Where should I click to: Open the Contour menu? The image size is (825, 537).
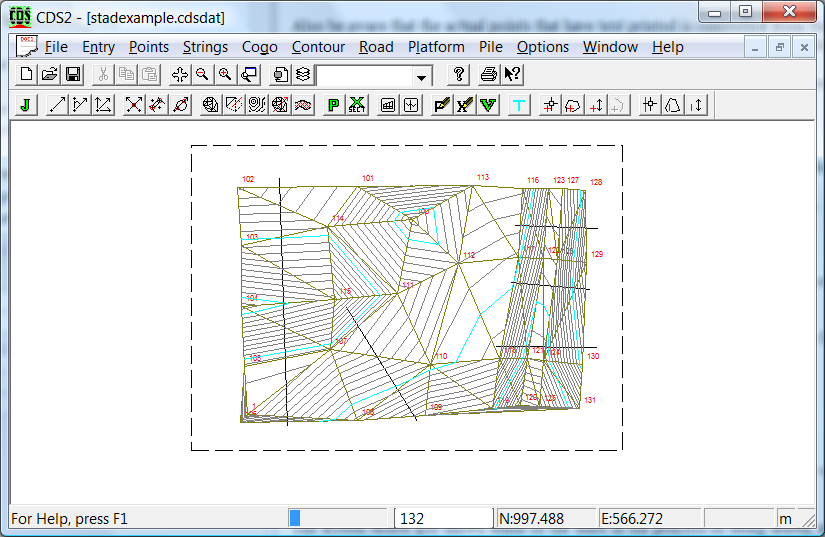pos(318,47)
